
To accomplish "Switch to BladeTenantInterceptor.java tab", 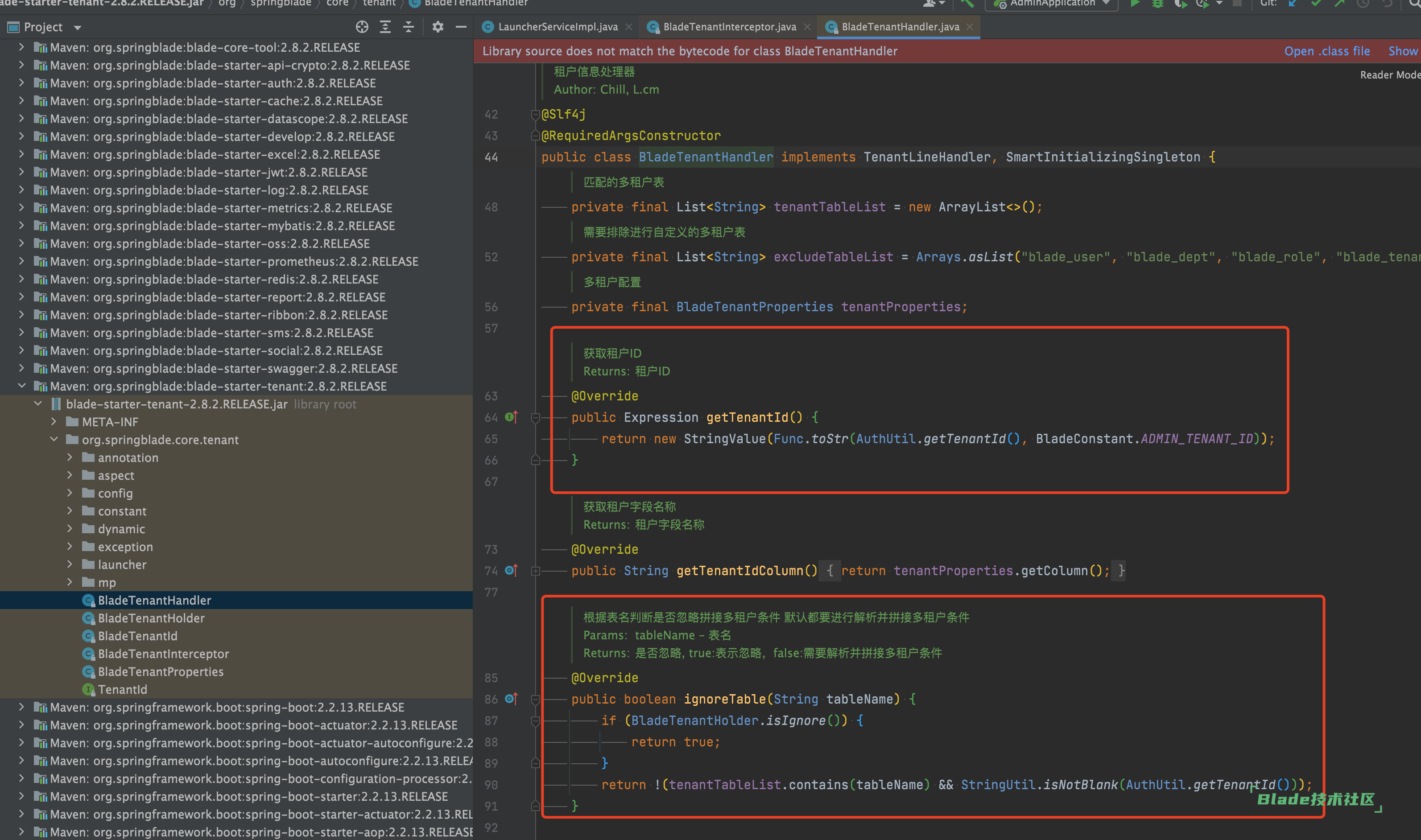I will [x=729, y=27].
